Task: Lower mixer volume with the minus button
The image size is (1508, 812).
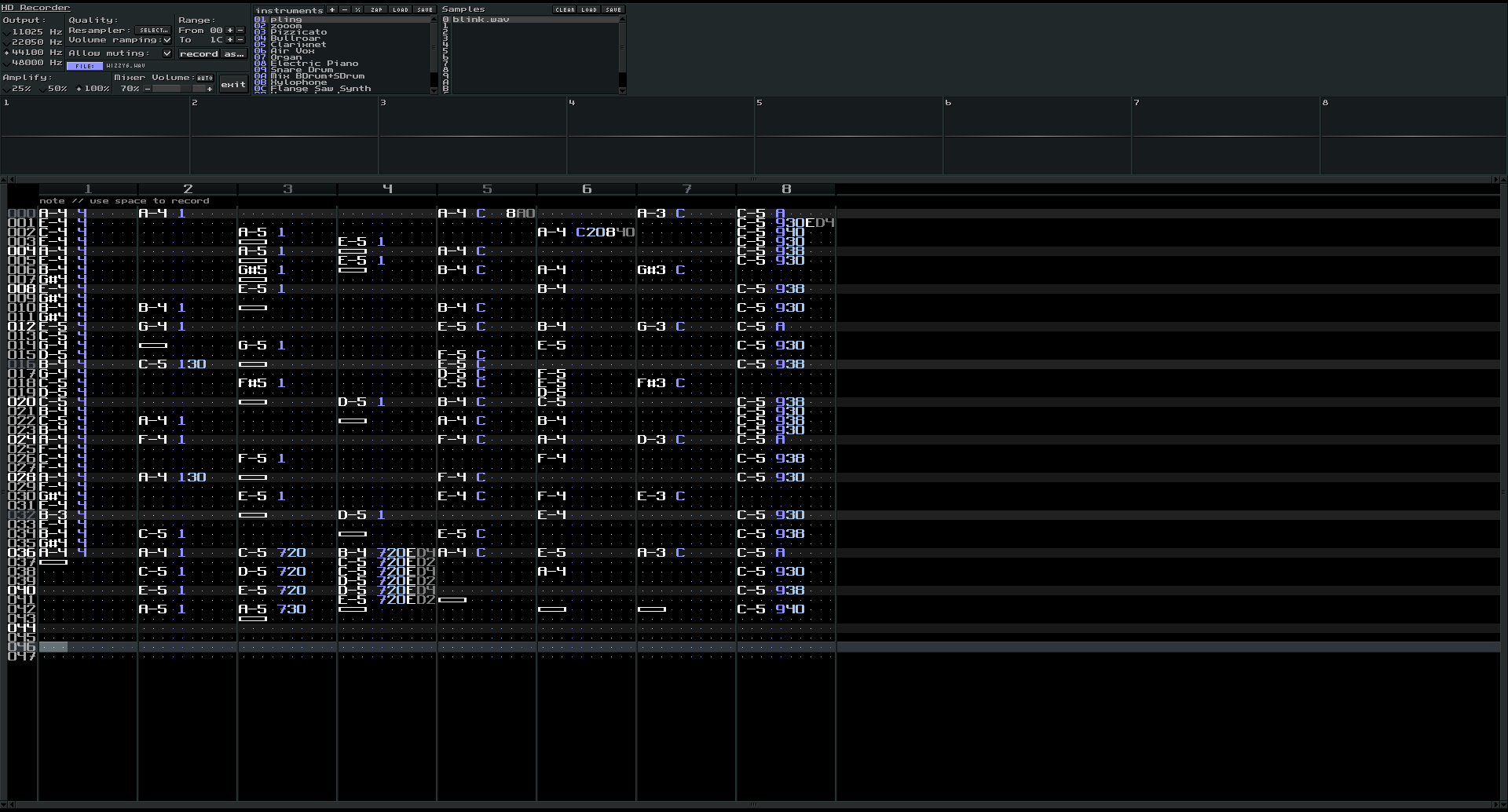Action: [148, 89]
